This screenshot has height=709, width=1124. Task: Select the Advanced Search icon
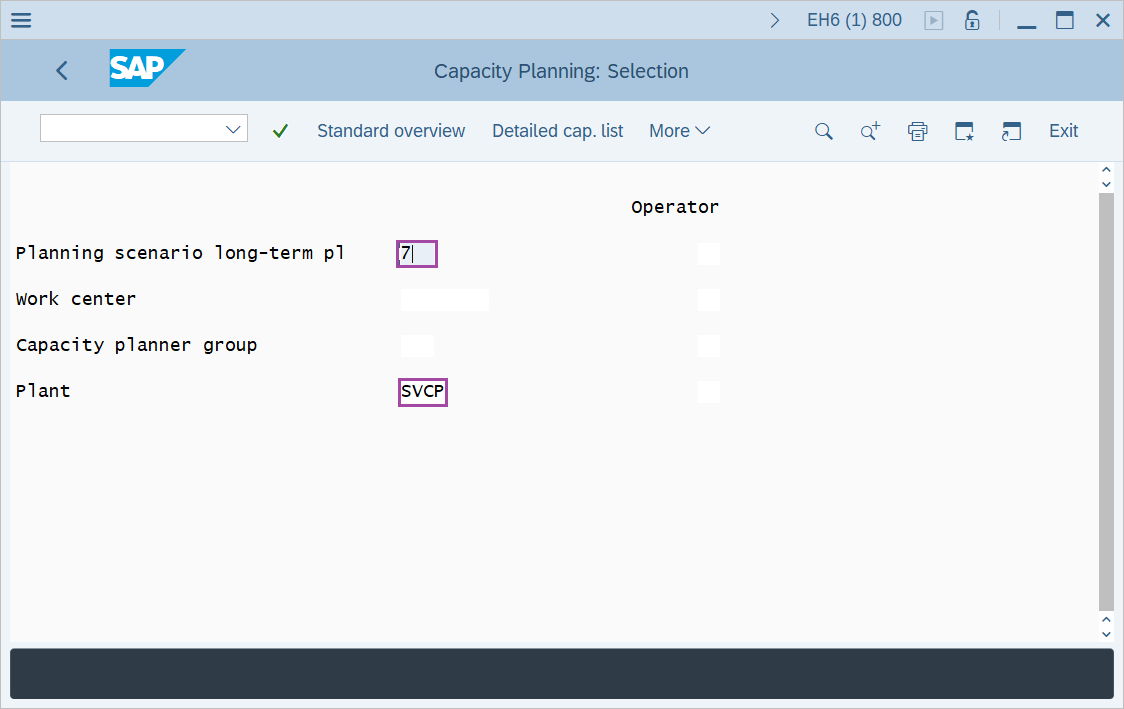(869, 131)
